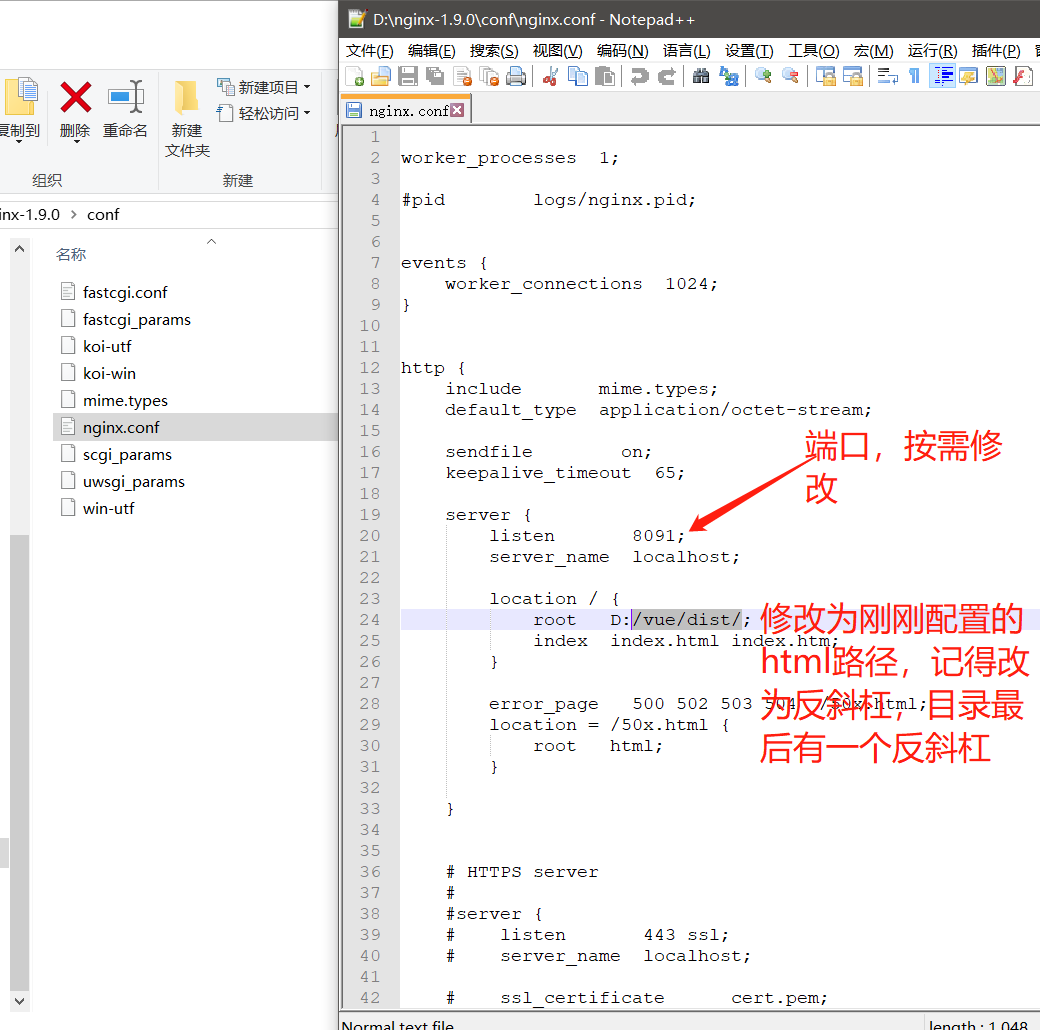The width and height of the screenshot is (1040, 1030).
Task: Undo the last edit
Action: click(639, 76)
